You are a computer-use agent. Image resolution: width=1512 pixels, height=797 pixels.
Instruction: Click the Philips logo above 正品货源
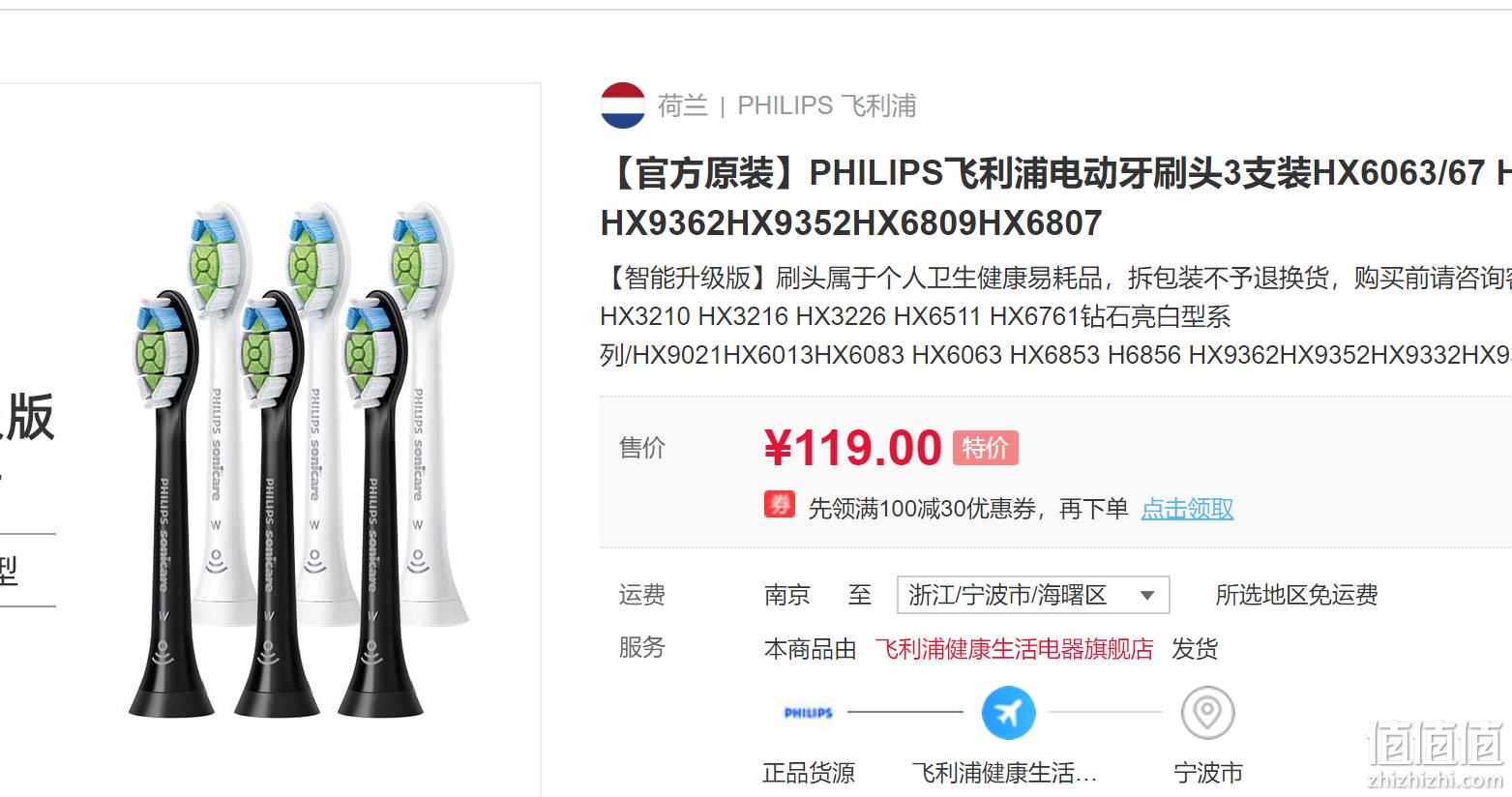pyautogui.click(x=808, y=713)
